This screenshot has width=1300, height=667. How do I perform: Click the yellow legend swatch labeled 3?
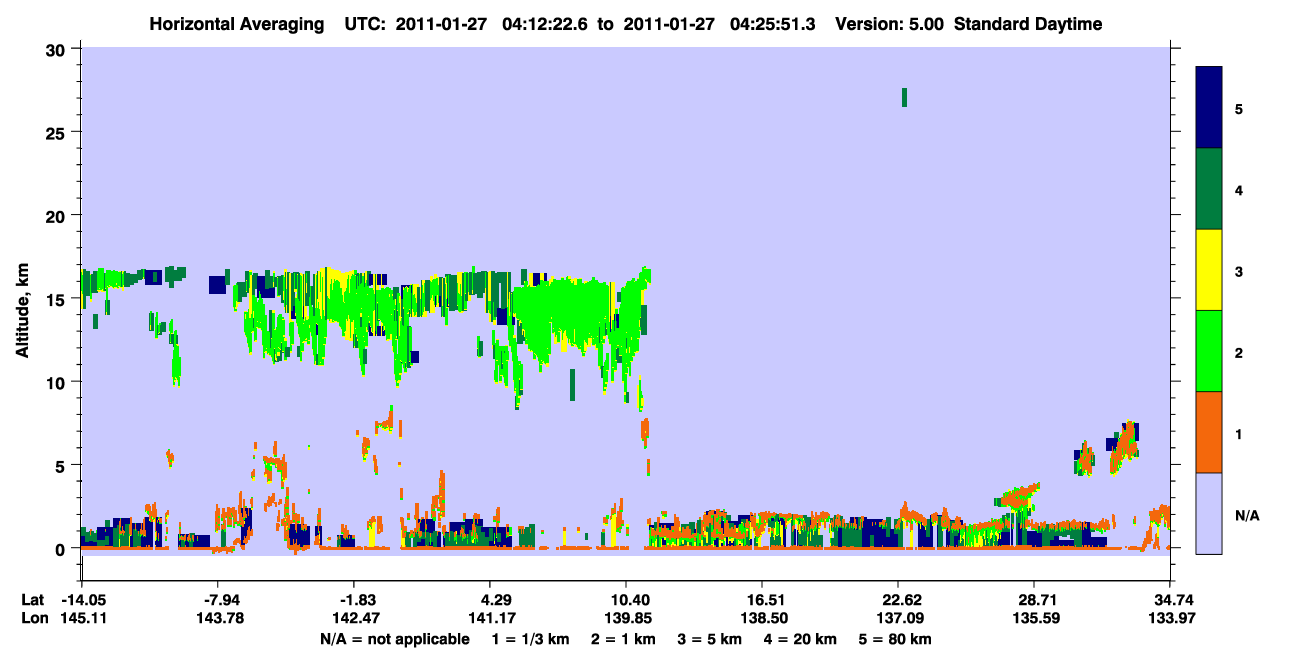tap(1210, 270)
